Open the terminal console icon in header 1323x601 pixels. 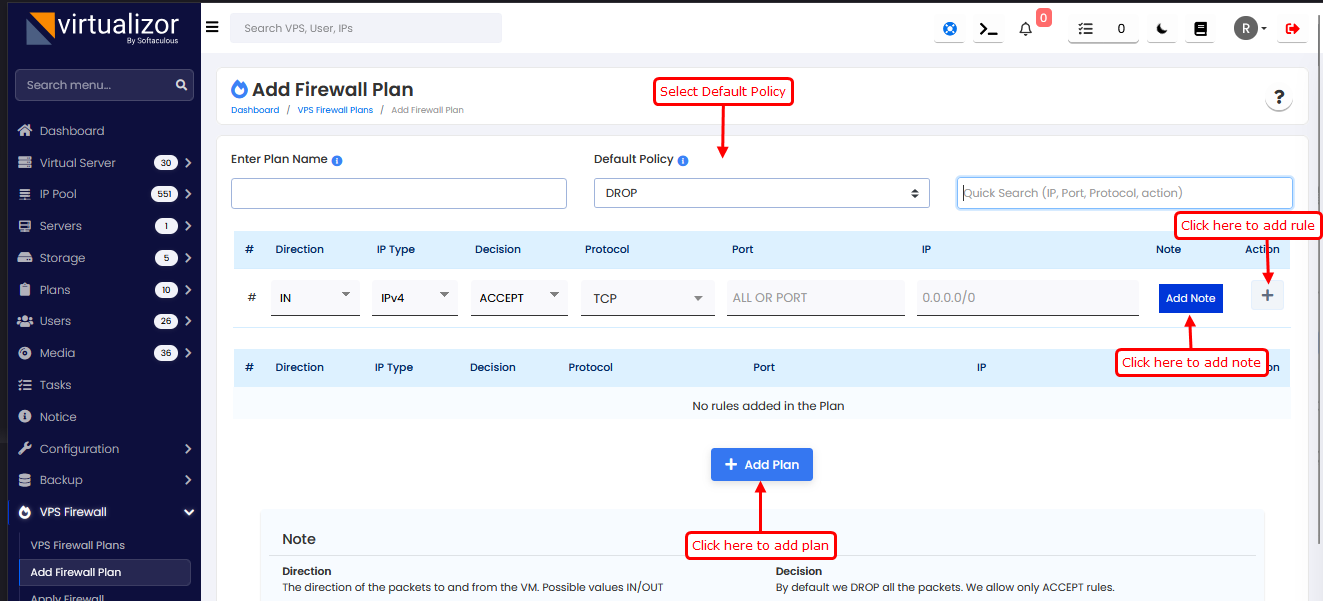point(988,29)
